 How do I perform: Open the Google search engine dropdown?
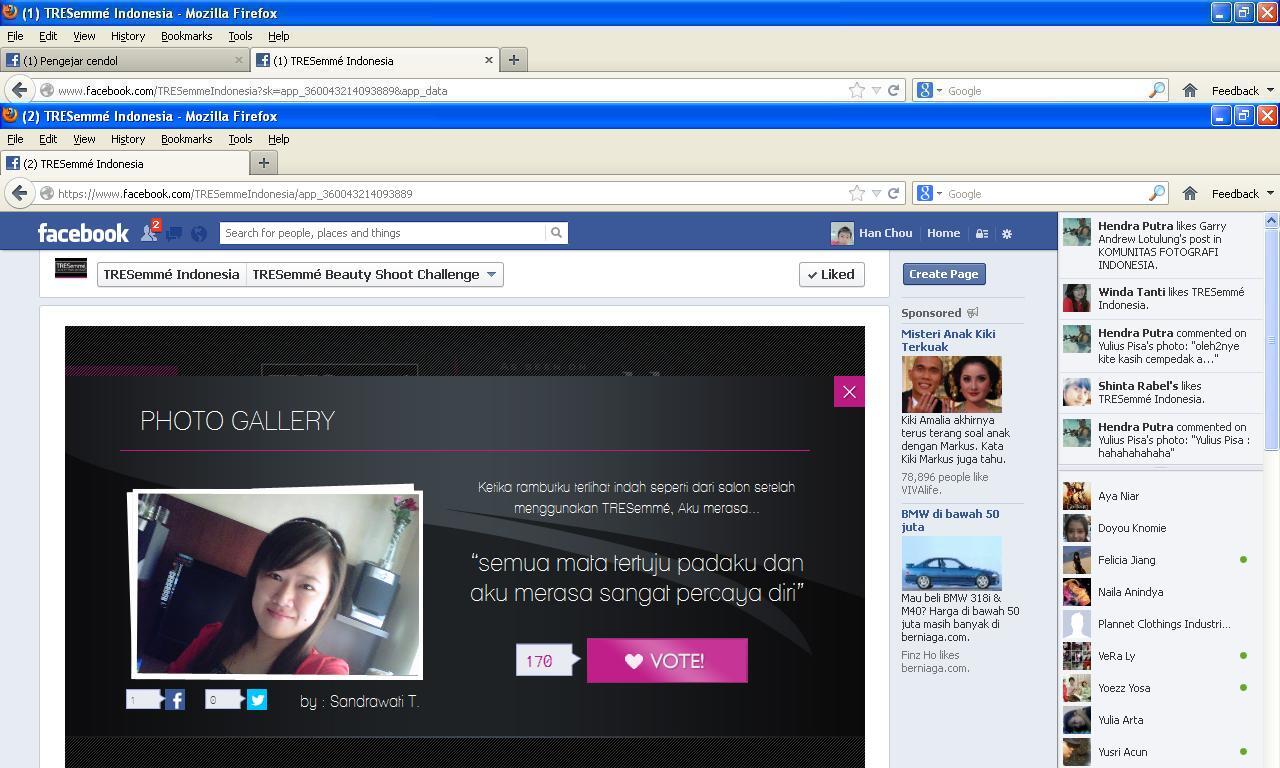pos(929,194)
